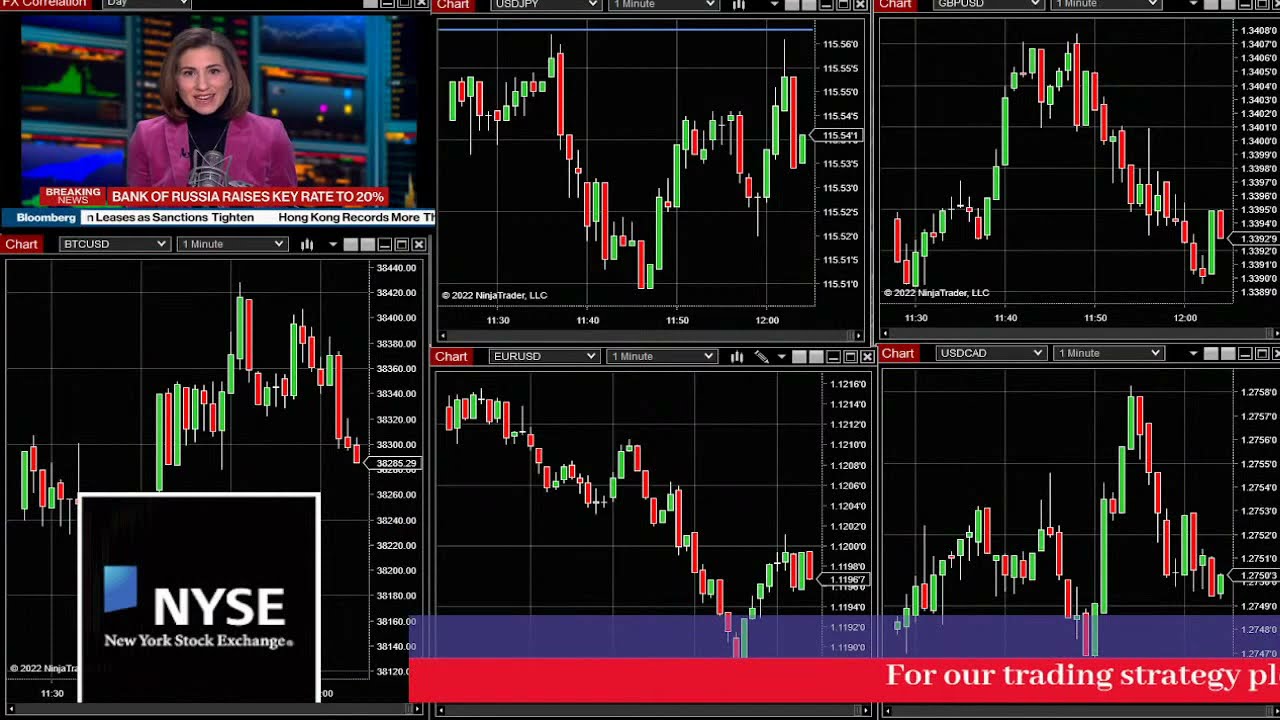1280x720 pixels.
Task: Open the Day dropdown in FX Correlation window
Action: pos(147,3)
